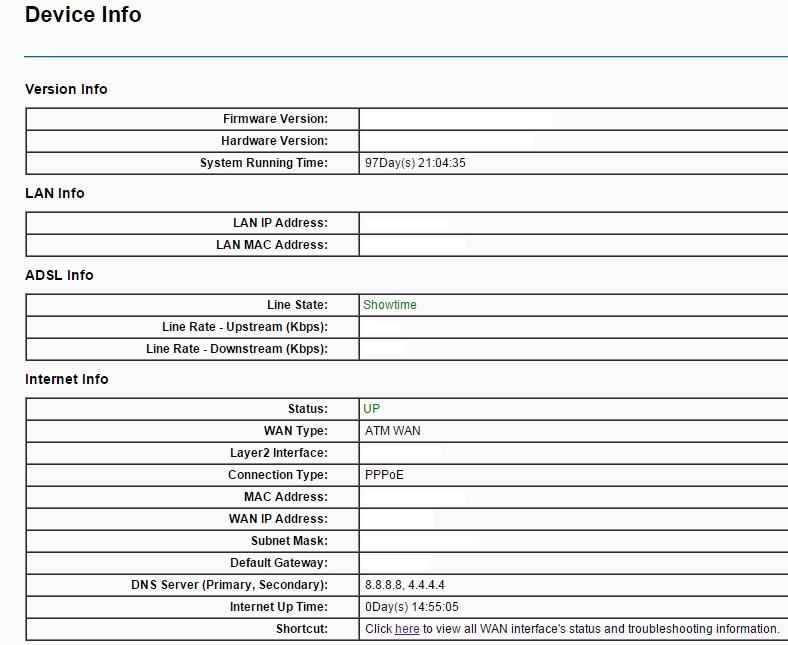Screen dimensions: 788x645
Task: Click the Default Gateway label
Action: [279, 563]
